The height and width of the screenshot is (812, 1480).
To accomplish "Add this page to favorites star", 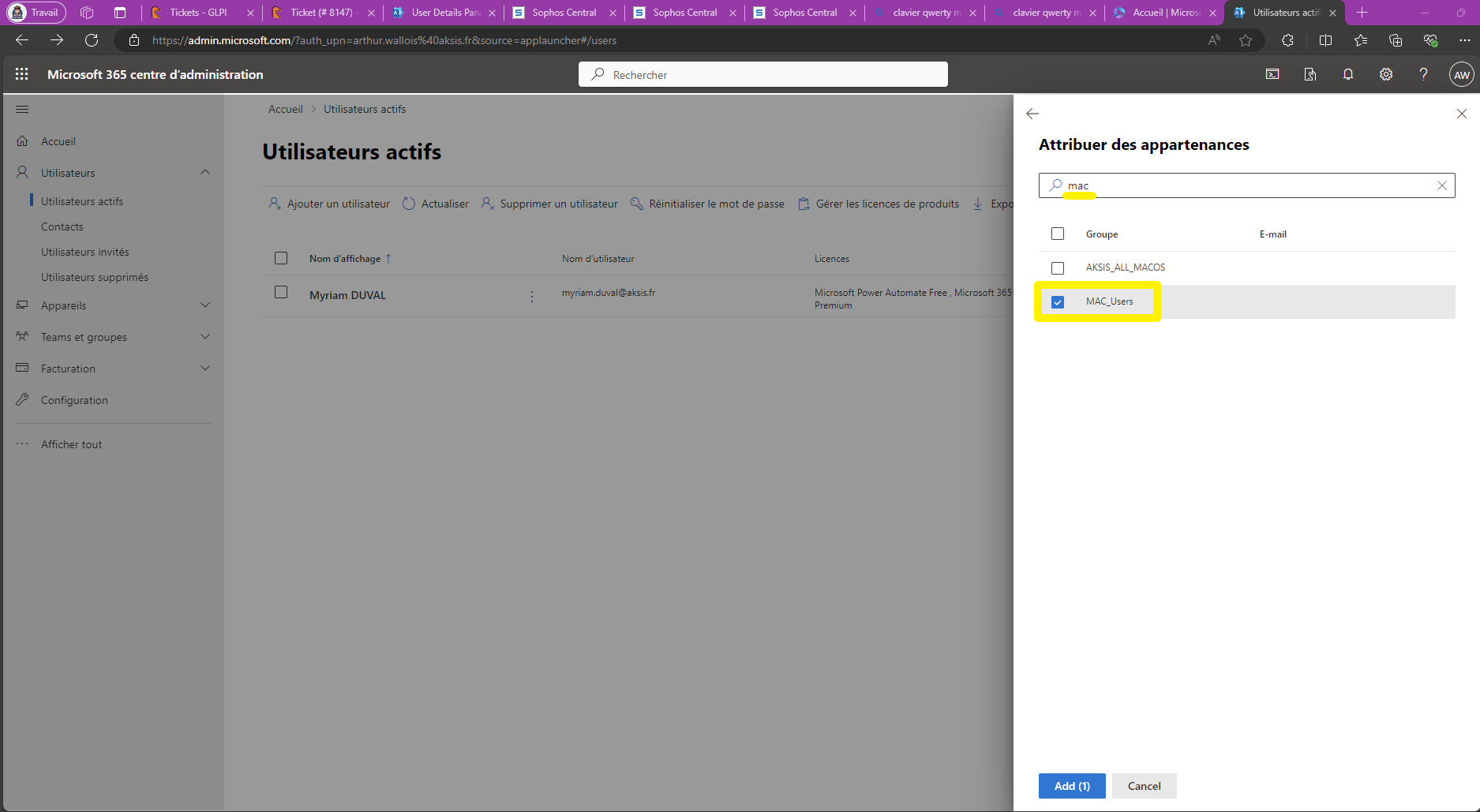I will pyautogui.click(x=1246, y=40).
